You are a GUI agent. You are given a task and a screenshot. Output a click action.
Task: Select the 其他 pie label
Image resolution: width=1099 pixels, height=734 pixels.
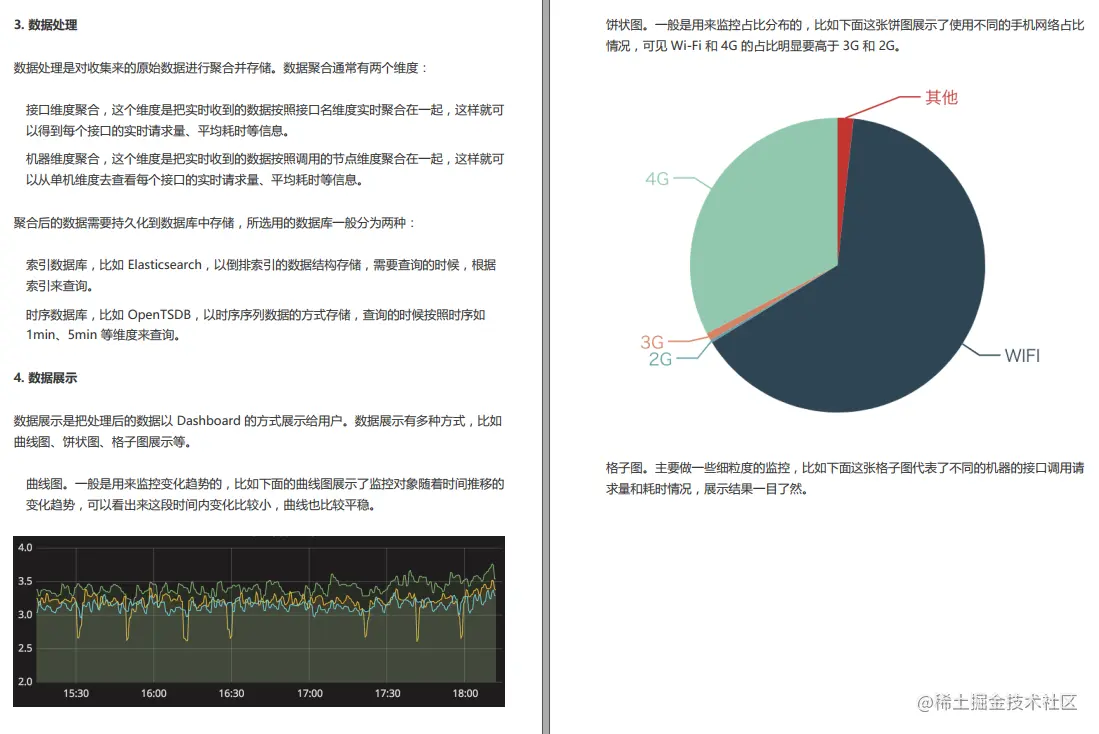click(x=941, y=97)
